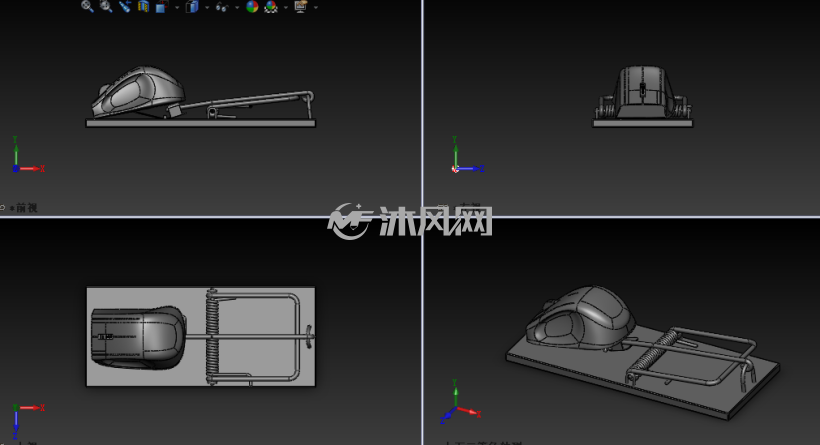The width and height of the screenshot is (820, 445).
Task: Select the Zoom to Area tool
Action: click(x=106, y=6)
